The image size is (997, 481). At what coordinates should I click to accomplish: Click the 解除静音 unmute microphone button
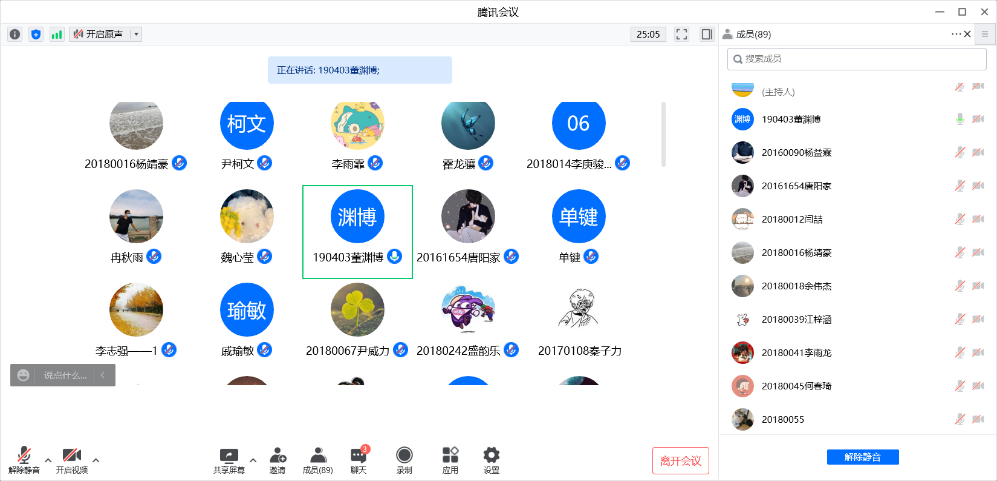tap(24, 461)
